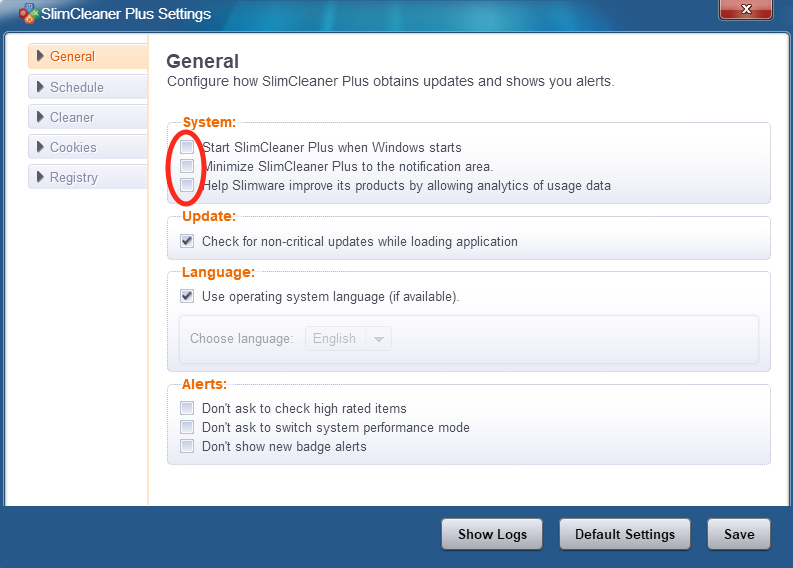Select the General settings tab
Viewport: 793px width, 568px height.
point(88,57)
